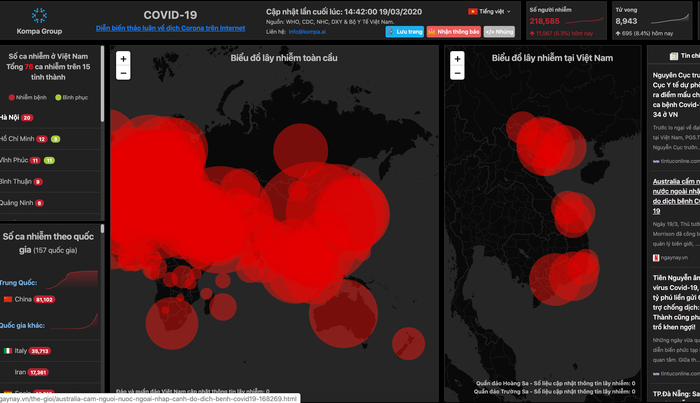Click the Trung Quốc trend chart
Viewport: 700px width, 403px height.
click(71, 279)
